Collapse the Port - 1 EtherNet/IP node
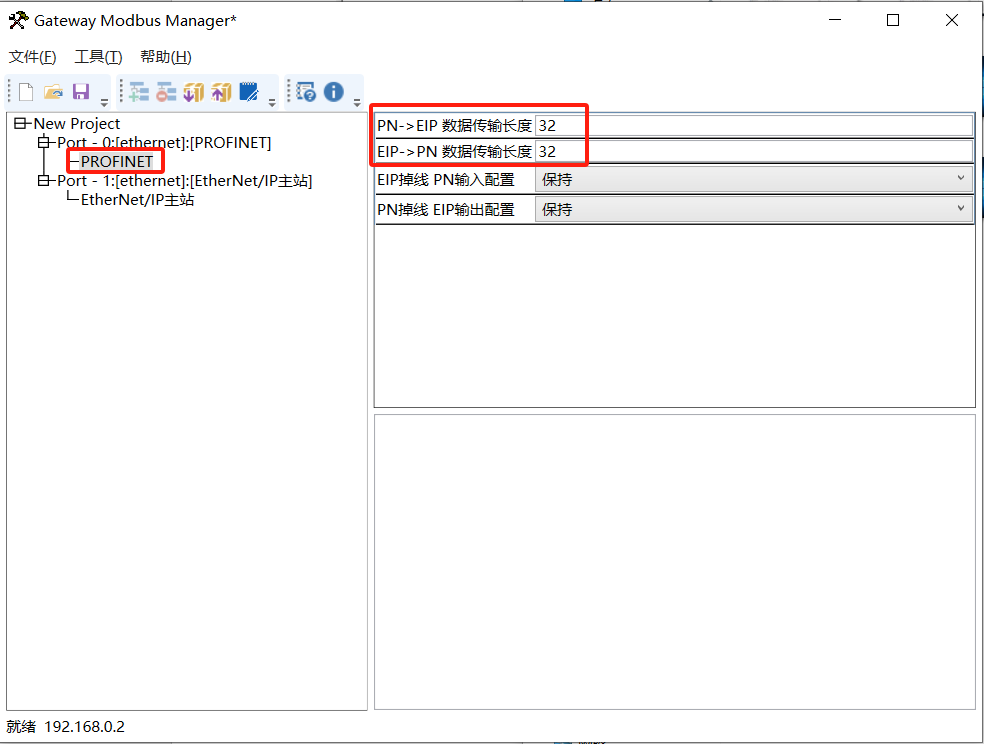Viewport: 984px width, 744px height. [43, 181]
